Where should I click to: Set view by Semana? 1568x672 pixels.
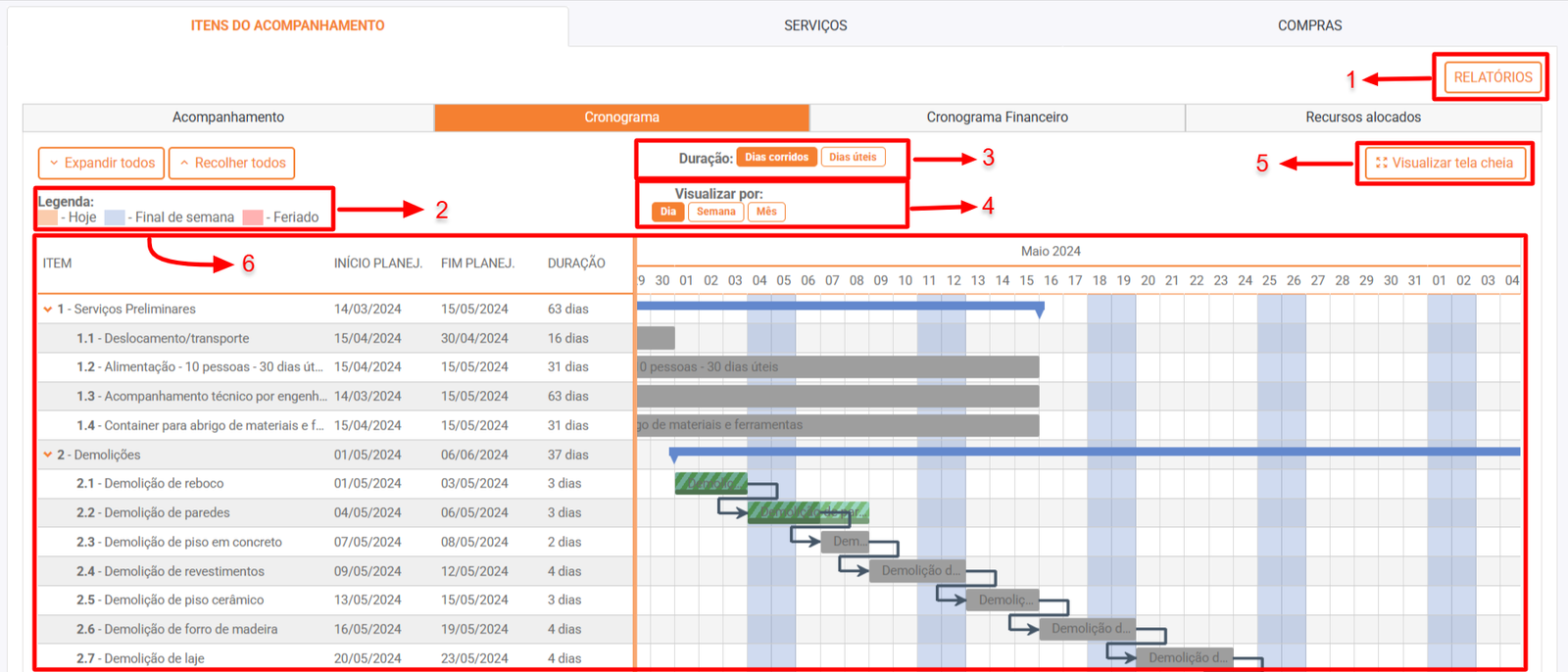(715, 212)
